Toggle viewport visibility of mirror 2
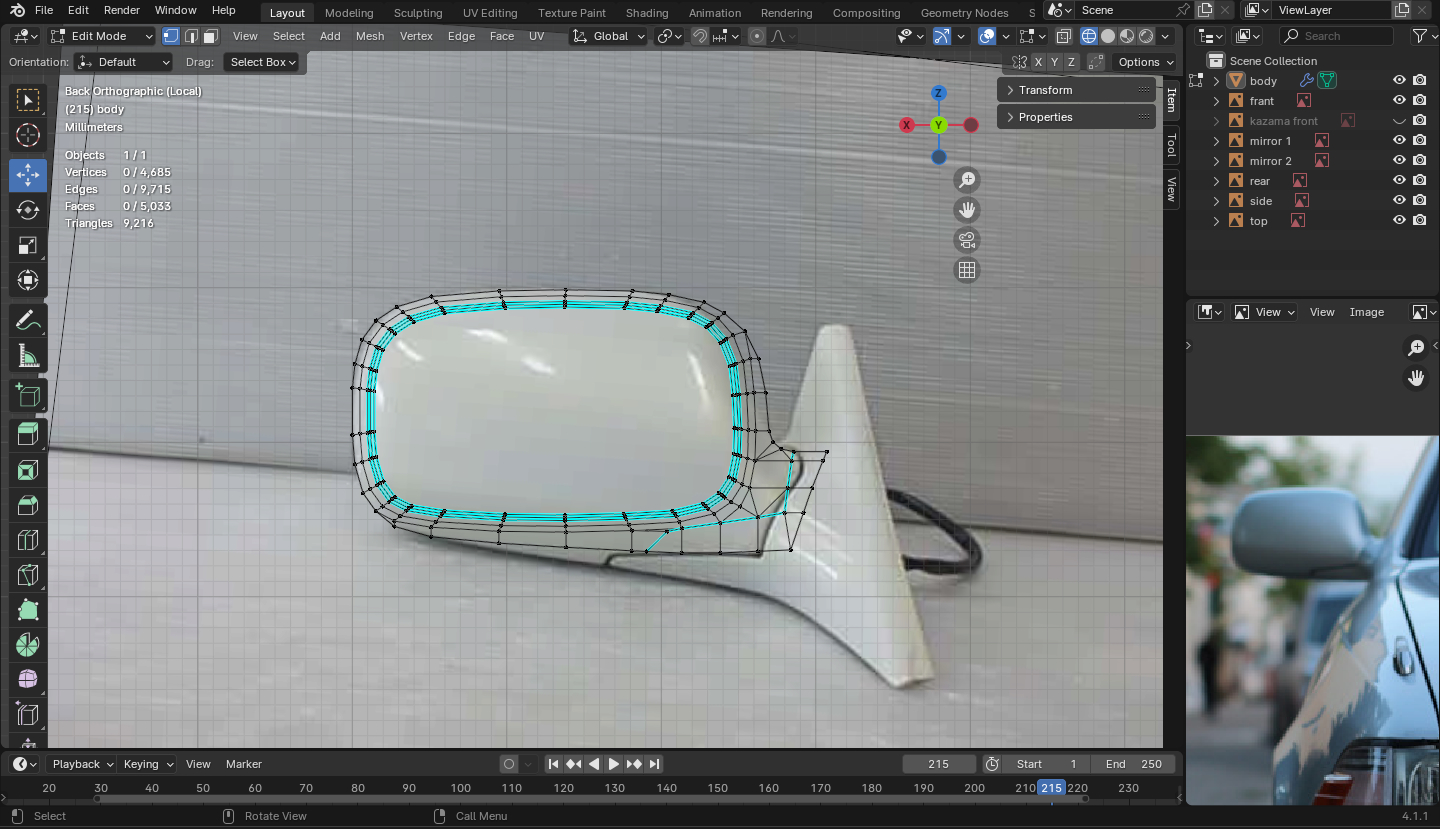The height and width of the screenshot is (829, 1440). click(x=1399, y=161)
